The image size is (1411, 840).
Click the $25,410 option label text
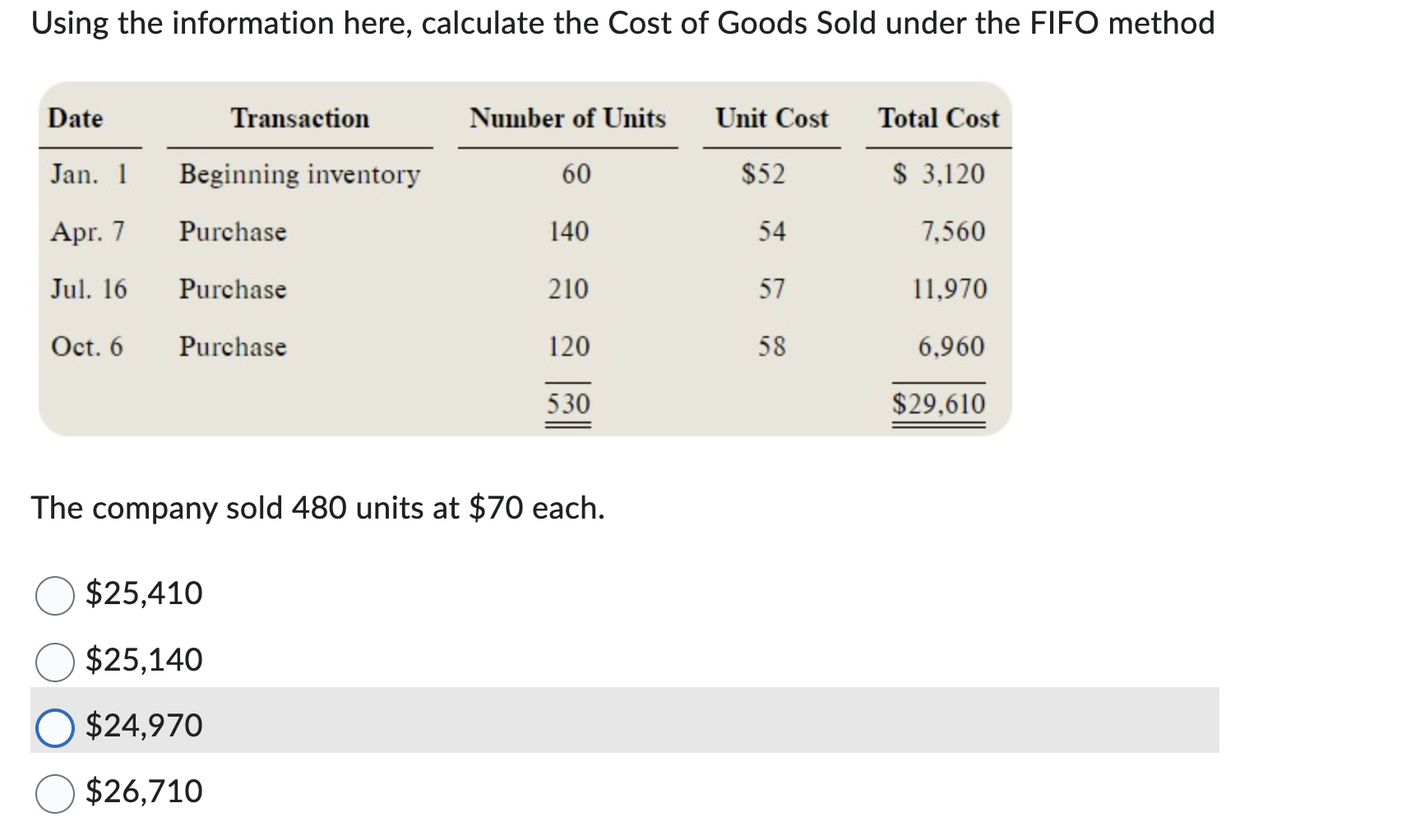(x=141, y=593)
